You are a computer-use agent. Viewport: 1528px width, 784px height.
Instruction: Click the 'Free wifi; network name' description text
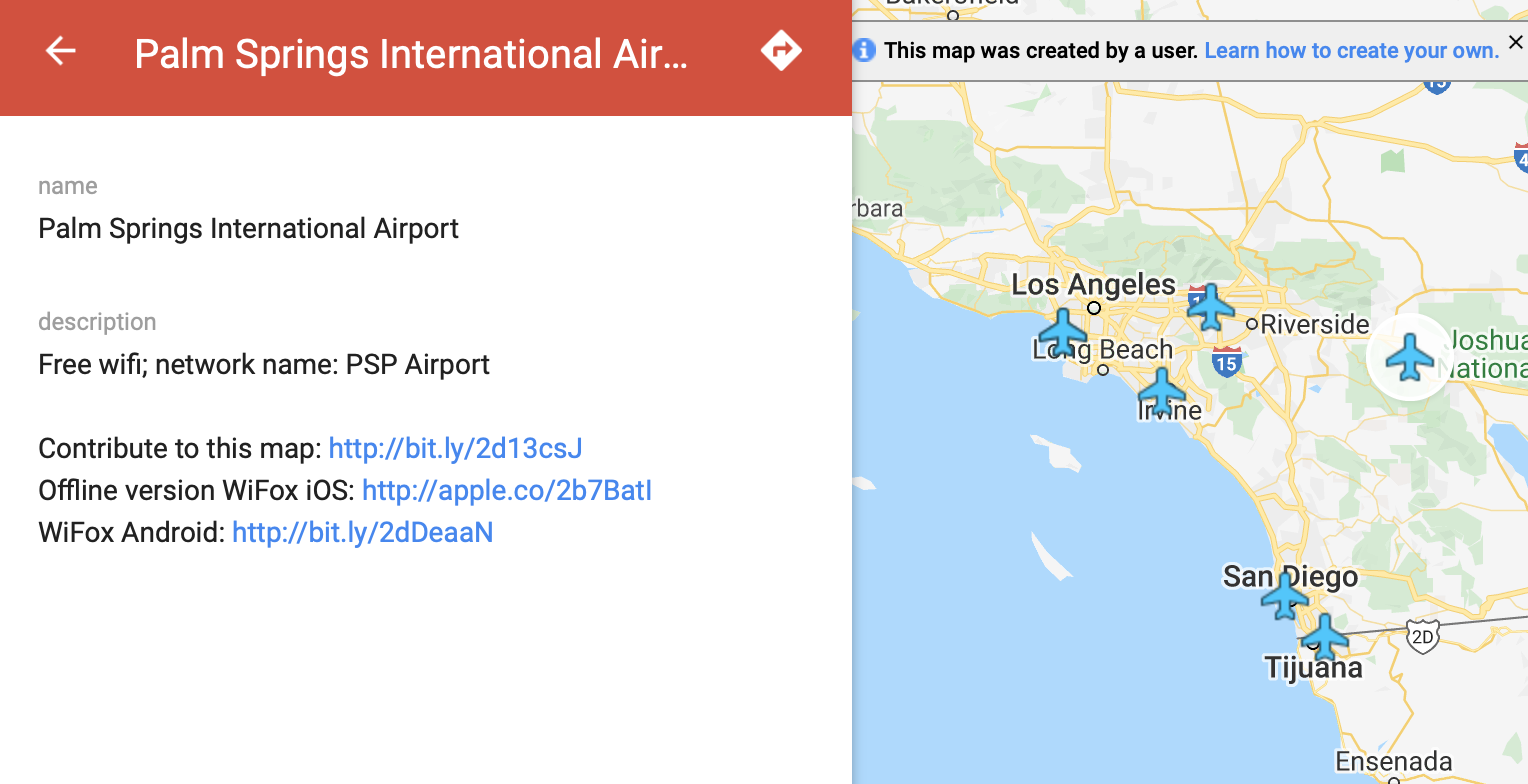[264, 364]
